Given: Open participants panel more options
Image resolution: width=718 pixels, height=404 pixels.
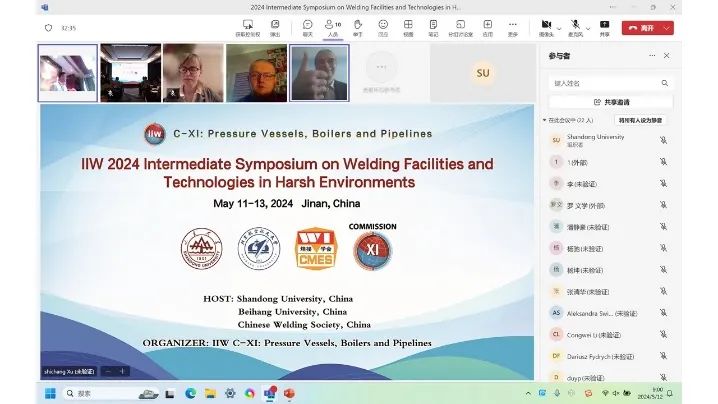Looking at the screenshot, I should point(652,55).
